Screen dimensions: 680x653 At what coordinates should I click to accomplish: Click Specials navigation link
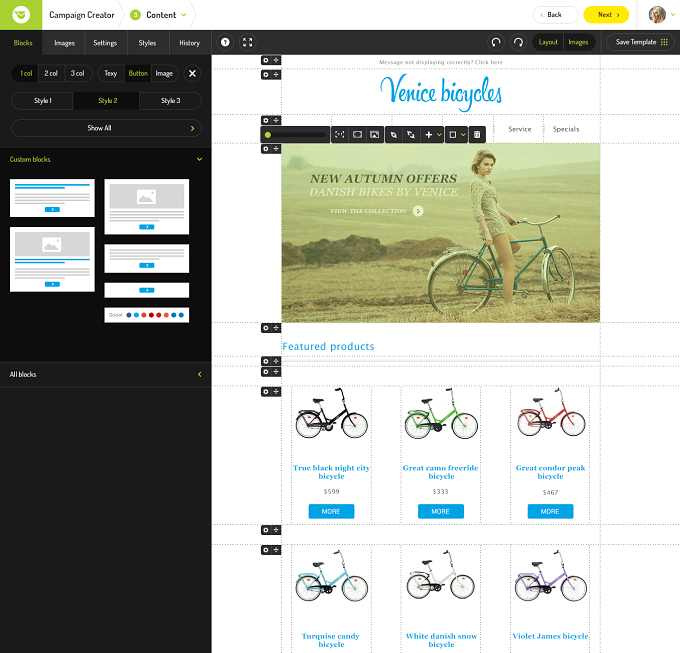click(566, 129)
